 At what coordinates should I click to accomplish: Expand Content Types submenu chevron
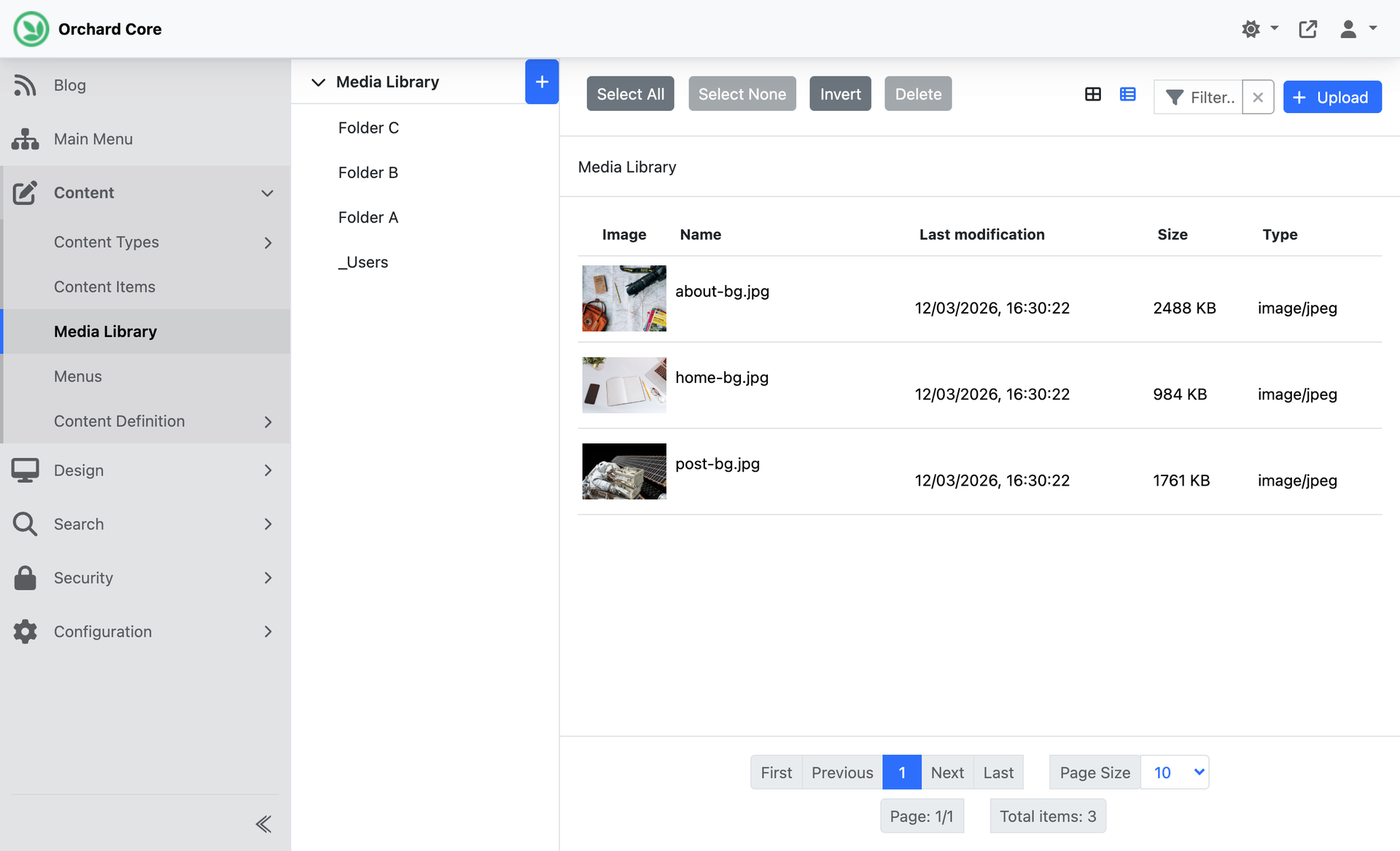[268, 243]
